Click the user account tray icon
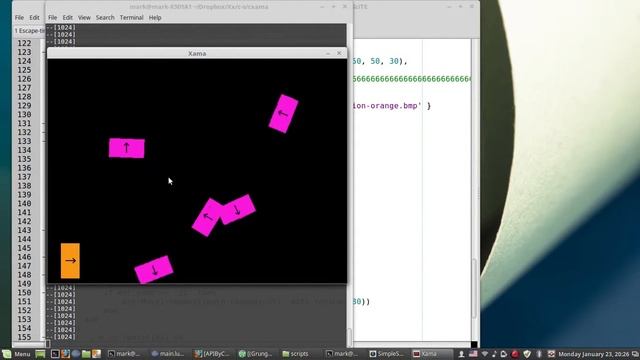640x360 pixels. [x=461, y=354]
